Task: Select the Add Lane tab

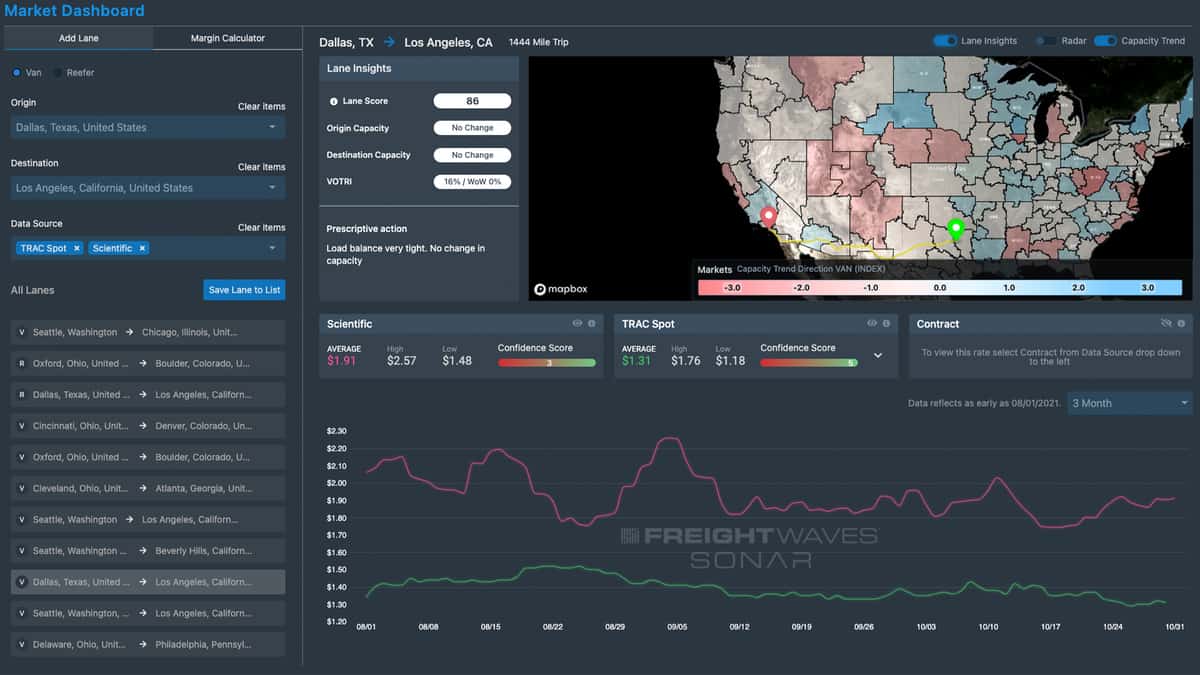Action: [78, 38]
